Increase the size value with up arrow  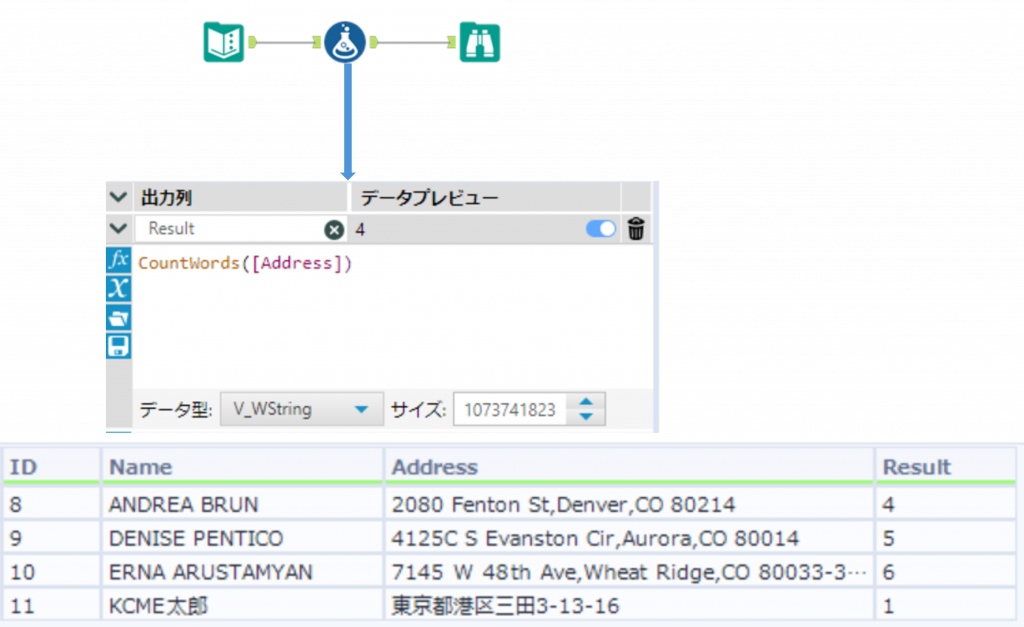click(x=586, y=403)
